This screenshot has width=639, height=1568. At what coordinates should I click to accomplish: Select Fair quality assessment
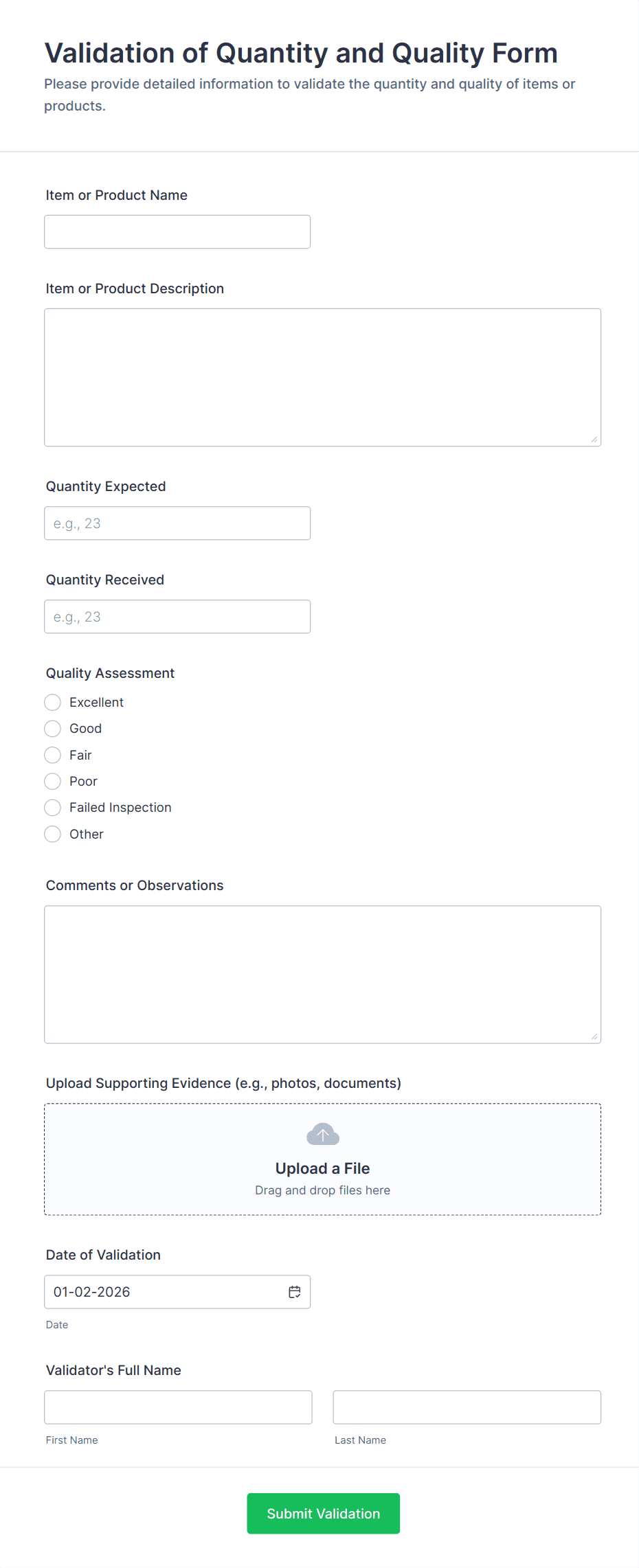(x=53, y=755)
